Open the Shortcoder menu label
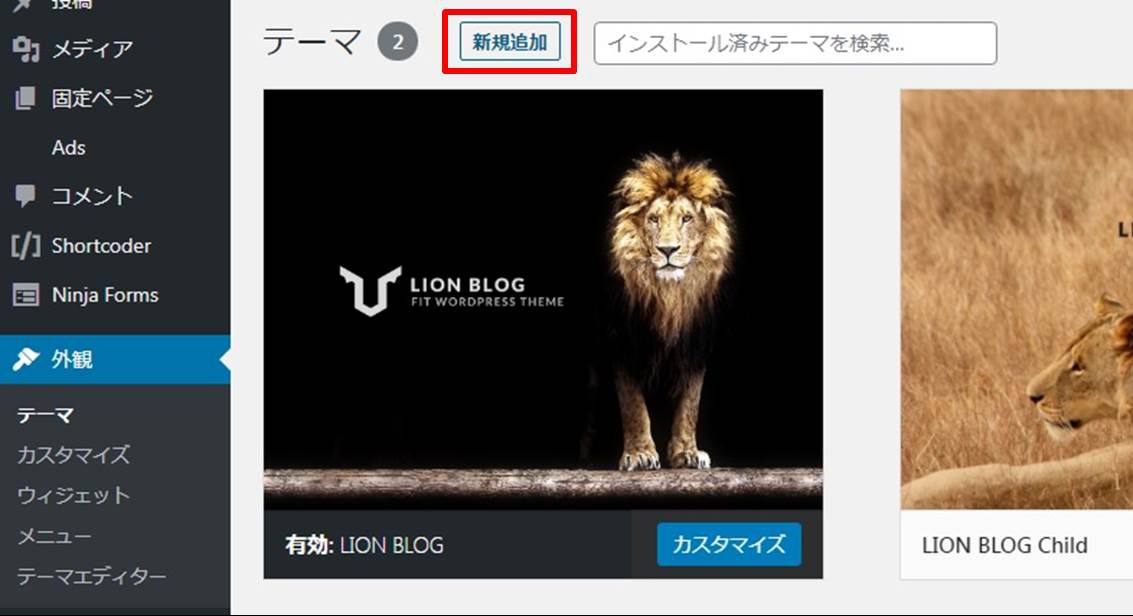This screenshot has width=1133, height=616. (x=101, y=246)
